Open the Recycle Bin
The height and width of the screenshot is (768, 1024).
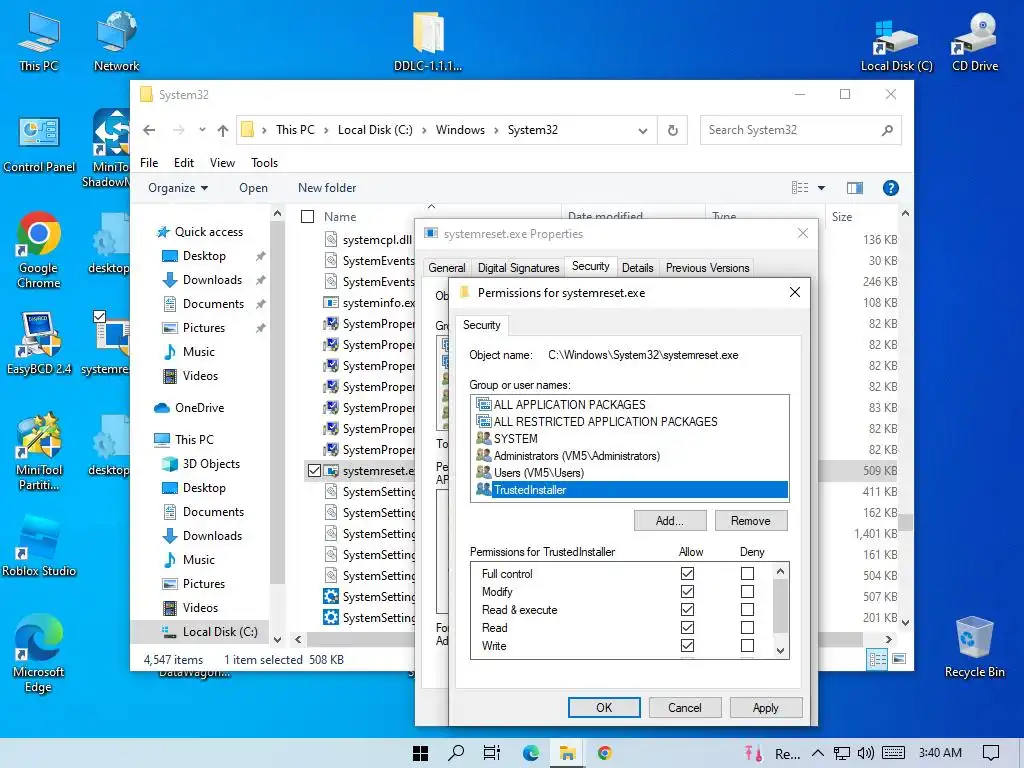click(x=974, y=647)
